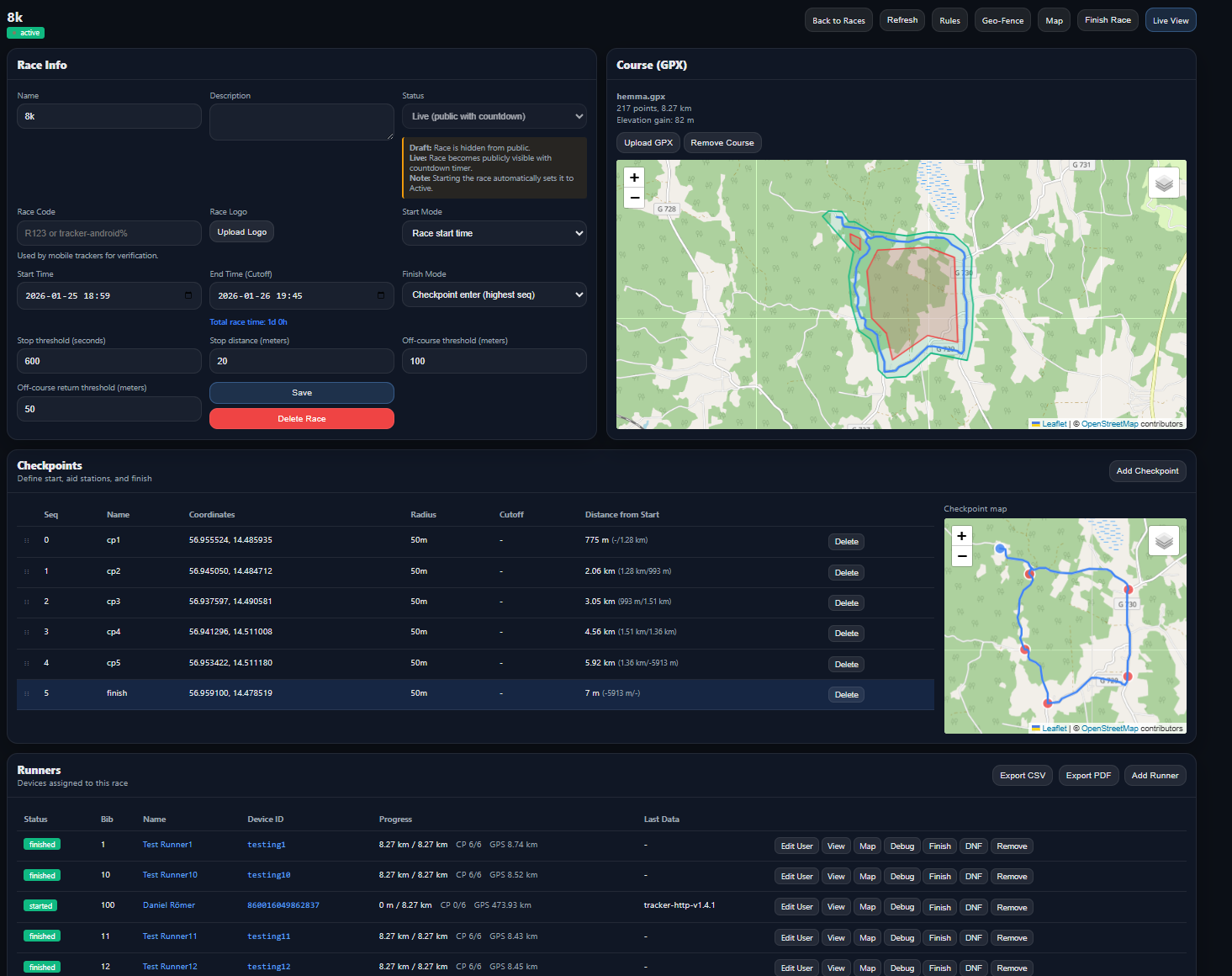Screen dimensions: 1232x976
Task: Open the OpenStreetMap contributors link
Action: 1109,423
